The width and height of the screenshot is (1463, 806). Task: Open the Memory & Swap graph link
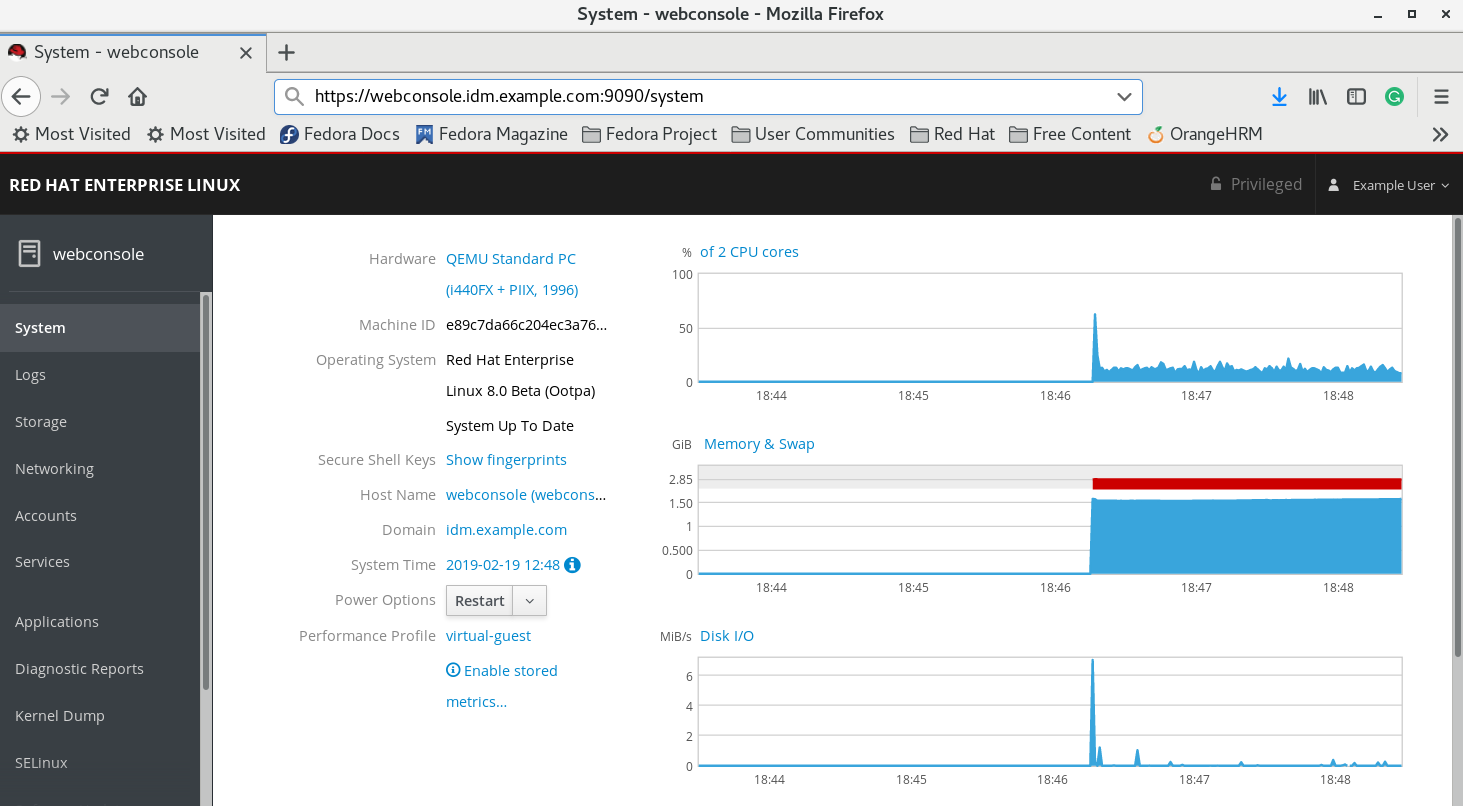(759, 444)
